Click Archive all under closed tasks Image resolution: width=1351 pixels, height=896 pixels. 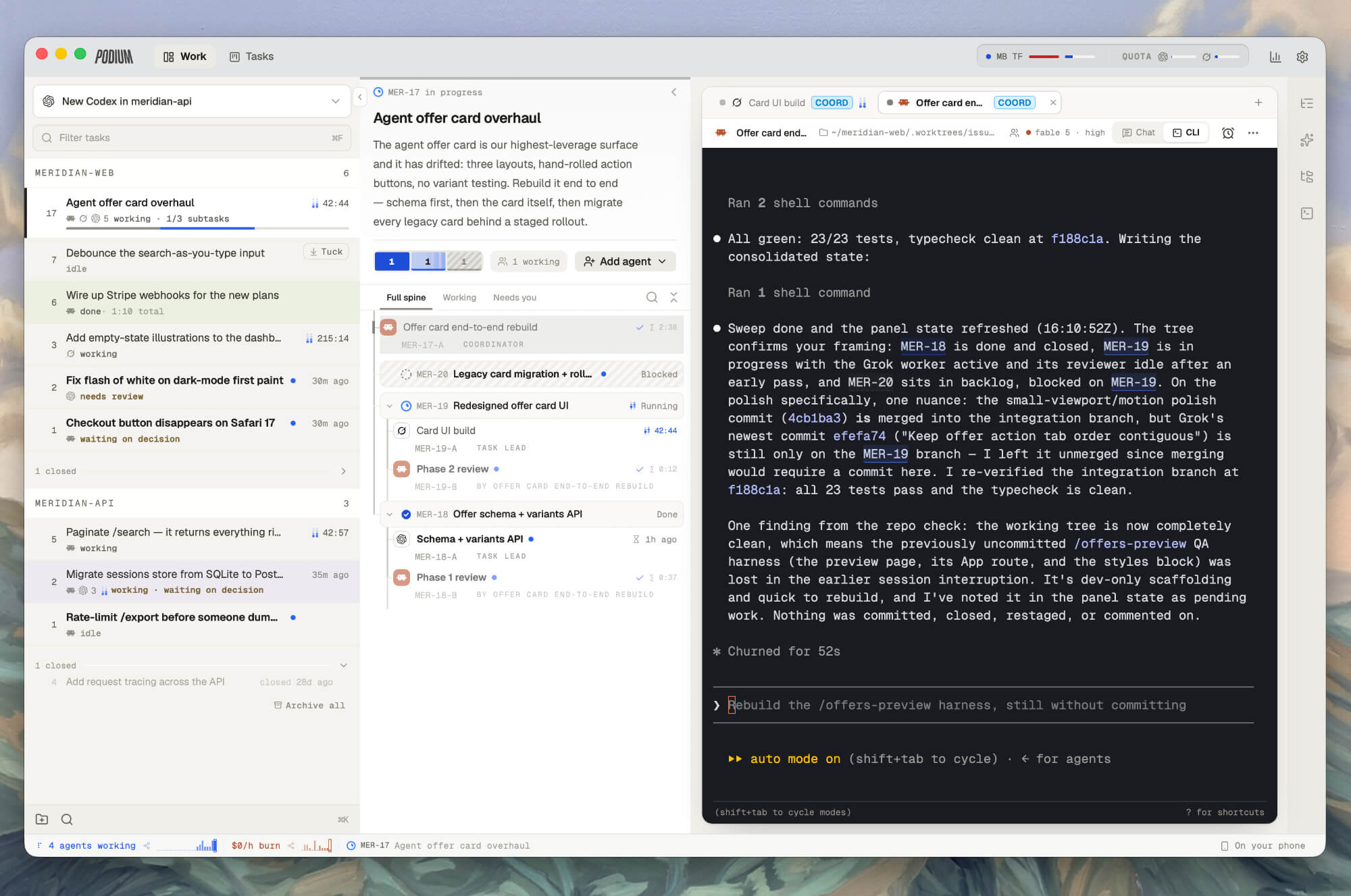309,706
